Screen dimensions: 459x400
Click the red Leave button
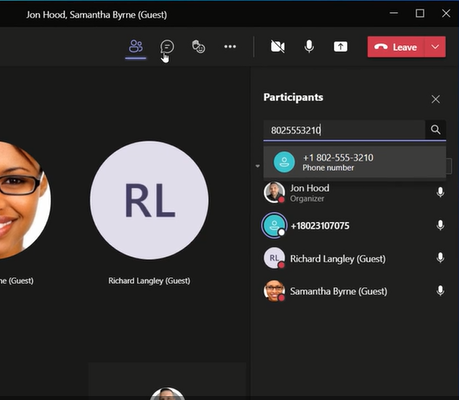396,47
